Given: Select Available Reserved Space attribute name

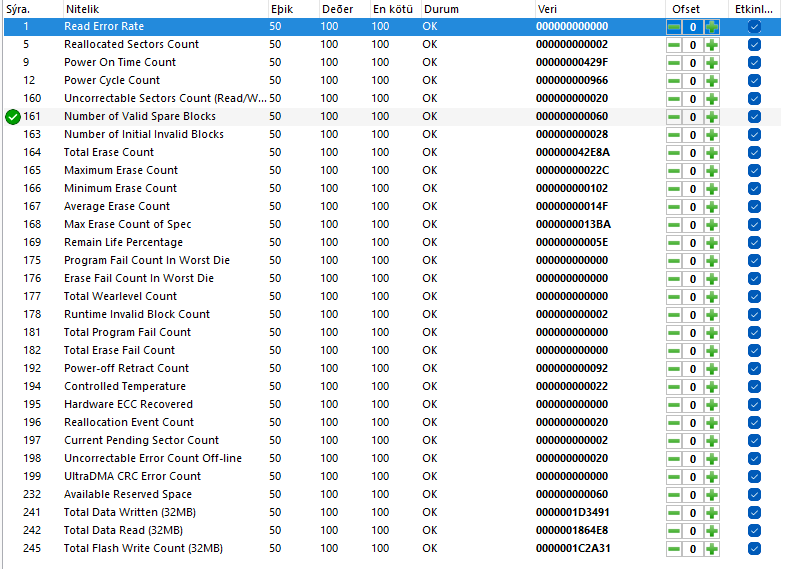Looking at the screenshot, I should (x=128, y=494).
